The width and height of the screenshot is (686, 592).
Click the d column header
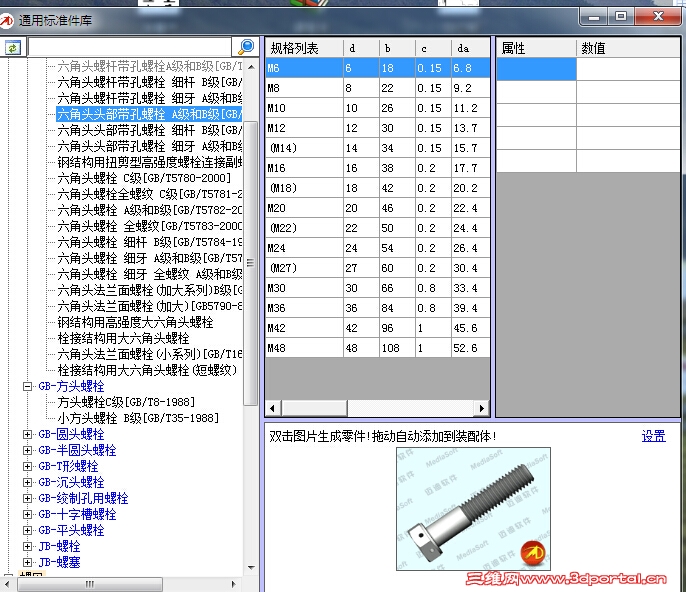(x=361, y=48)
